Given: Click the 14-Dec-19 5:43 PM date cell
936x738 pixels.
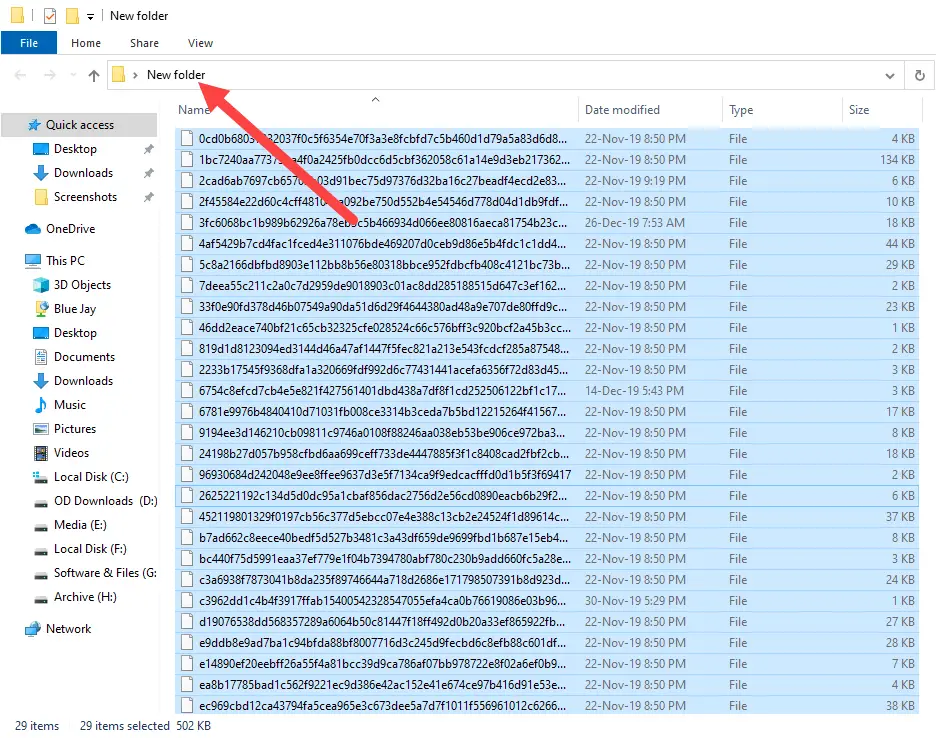Looking at the screenshot, I should [x=634, y=390].
